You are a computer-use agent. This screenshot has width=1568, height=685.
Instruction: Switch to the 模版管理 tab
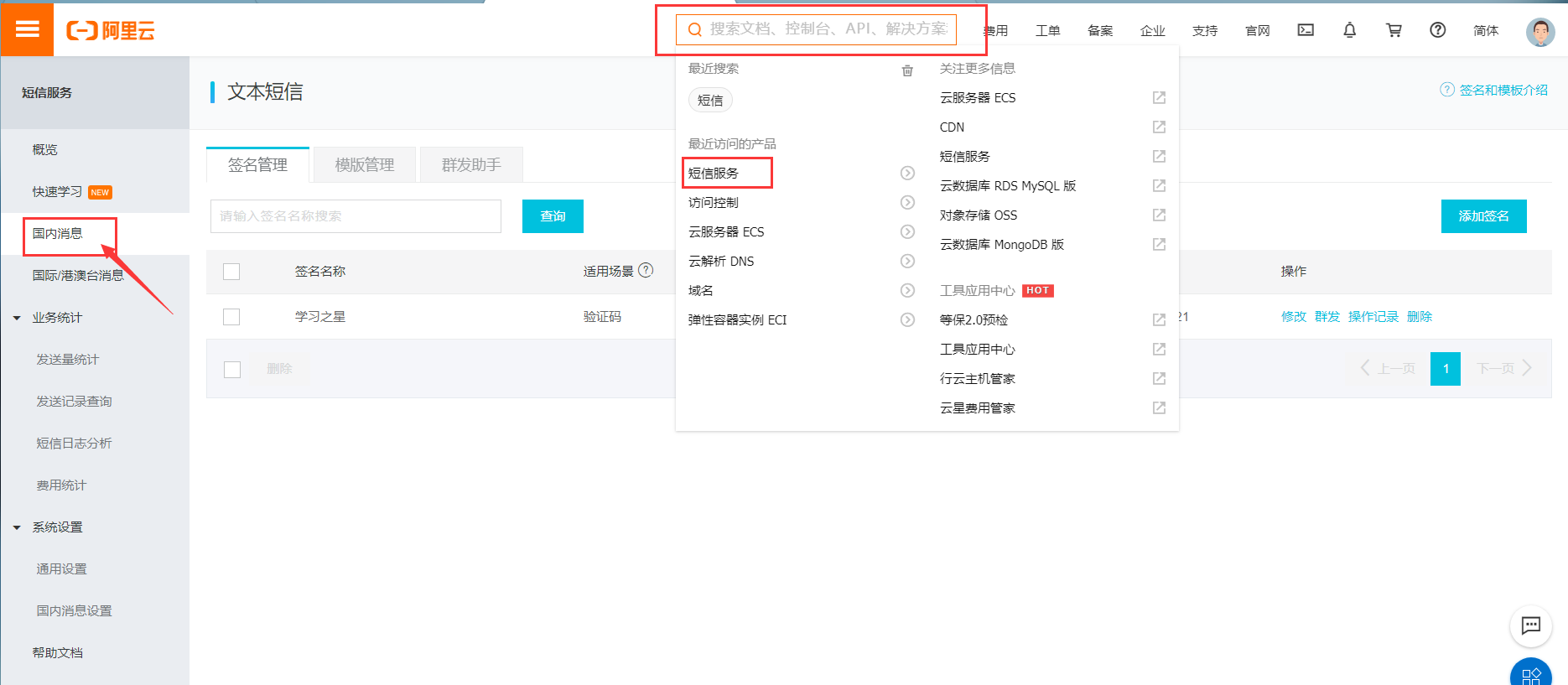(x=365, y=165)
